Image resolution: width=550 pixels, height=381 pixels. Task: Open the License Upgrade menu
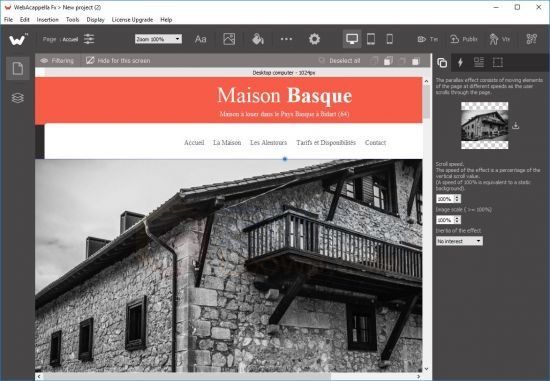point(132,20)
